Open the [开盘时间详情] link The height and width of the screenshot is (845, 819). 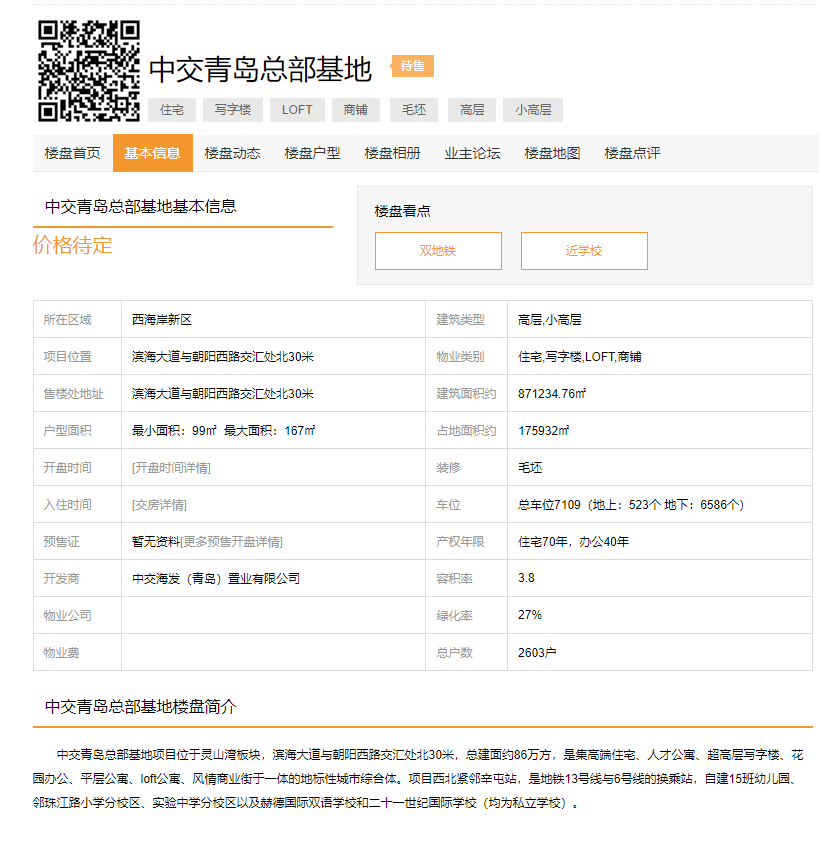click(x=171, y=468)
